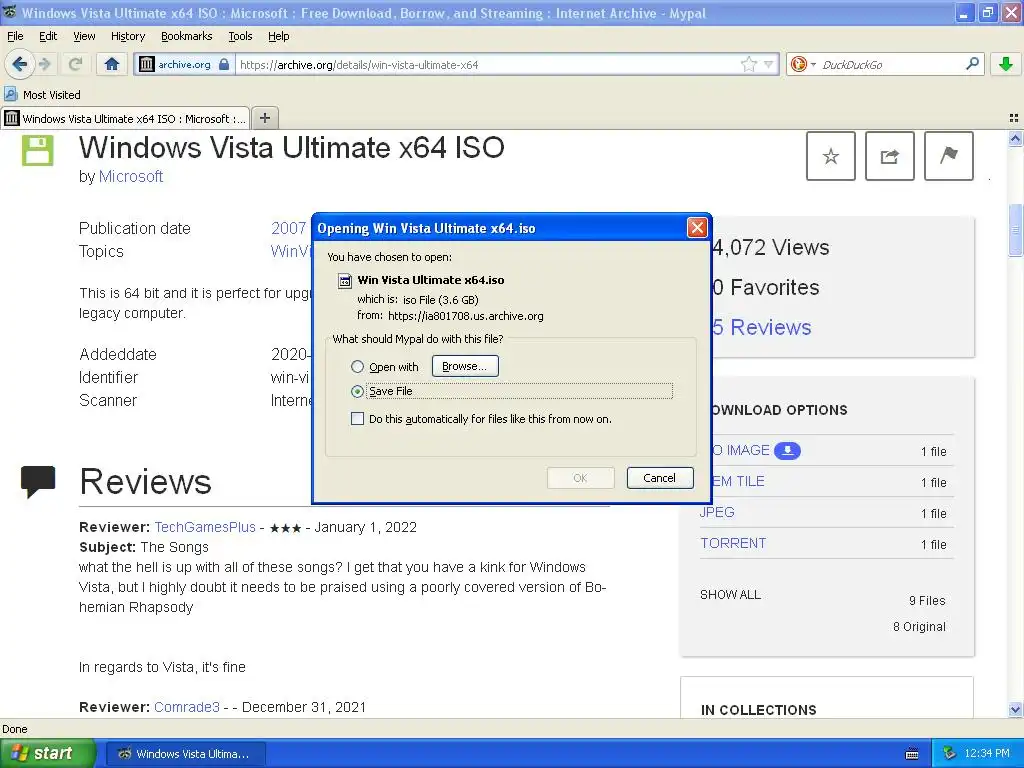Open the address bar history dropdown arrow
This screenshot has height=768, width=1024.
pos(769,64)
